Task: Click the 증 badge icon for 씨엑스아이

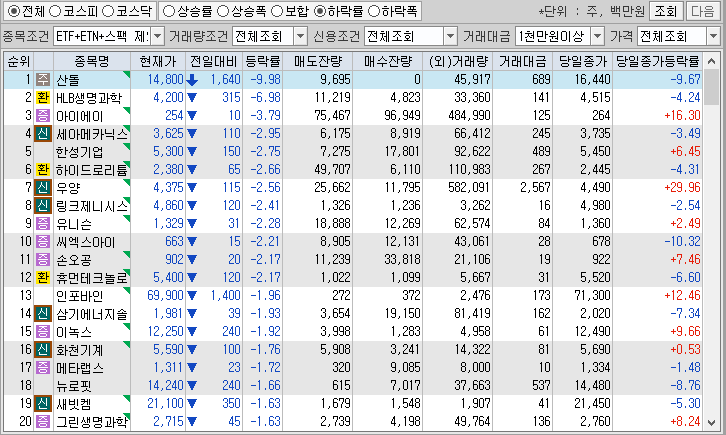Action: click(x=43, y=242)
